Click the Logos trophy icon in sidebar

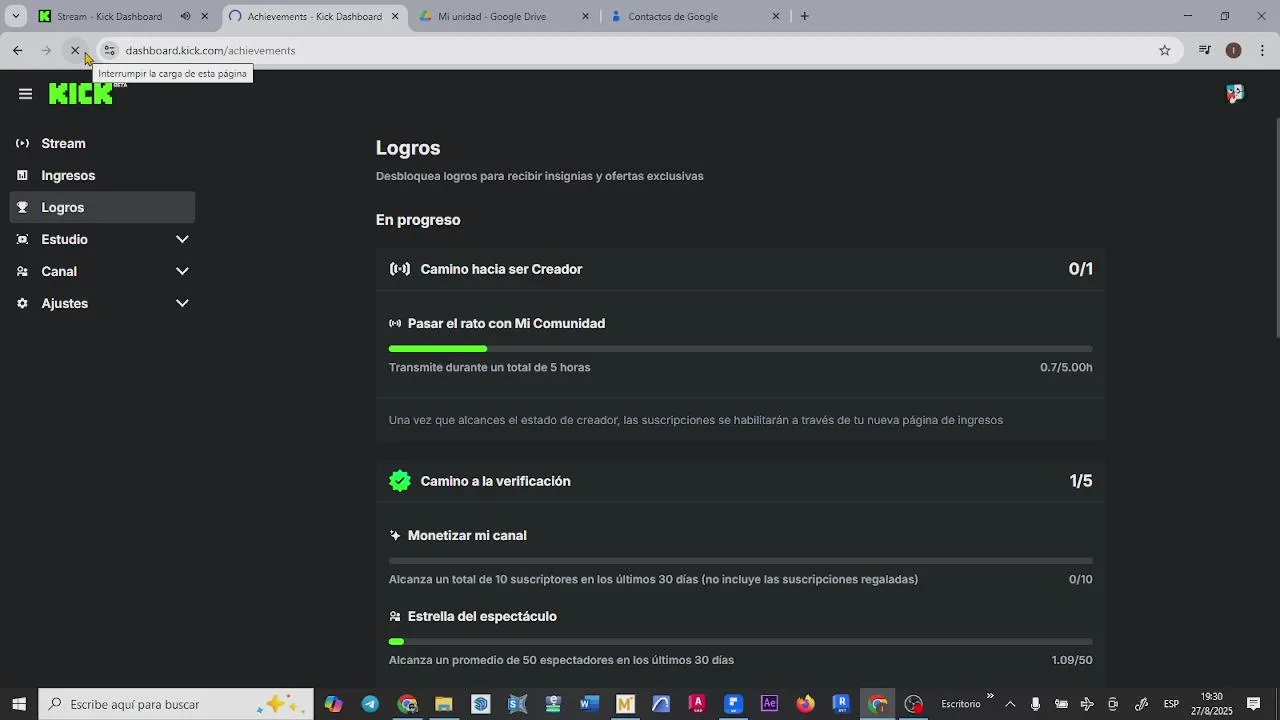tap(22, 207)
